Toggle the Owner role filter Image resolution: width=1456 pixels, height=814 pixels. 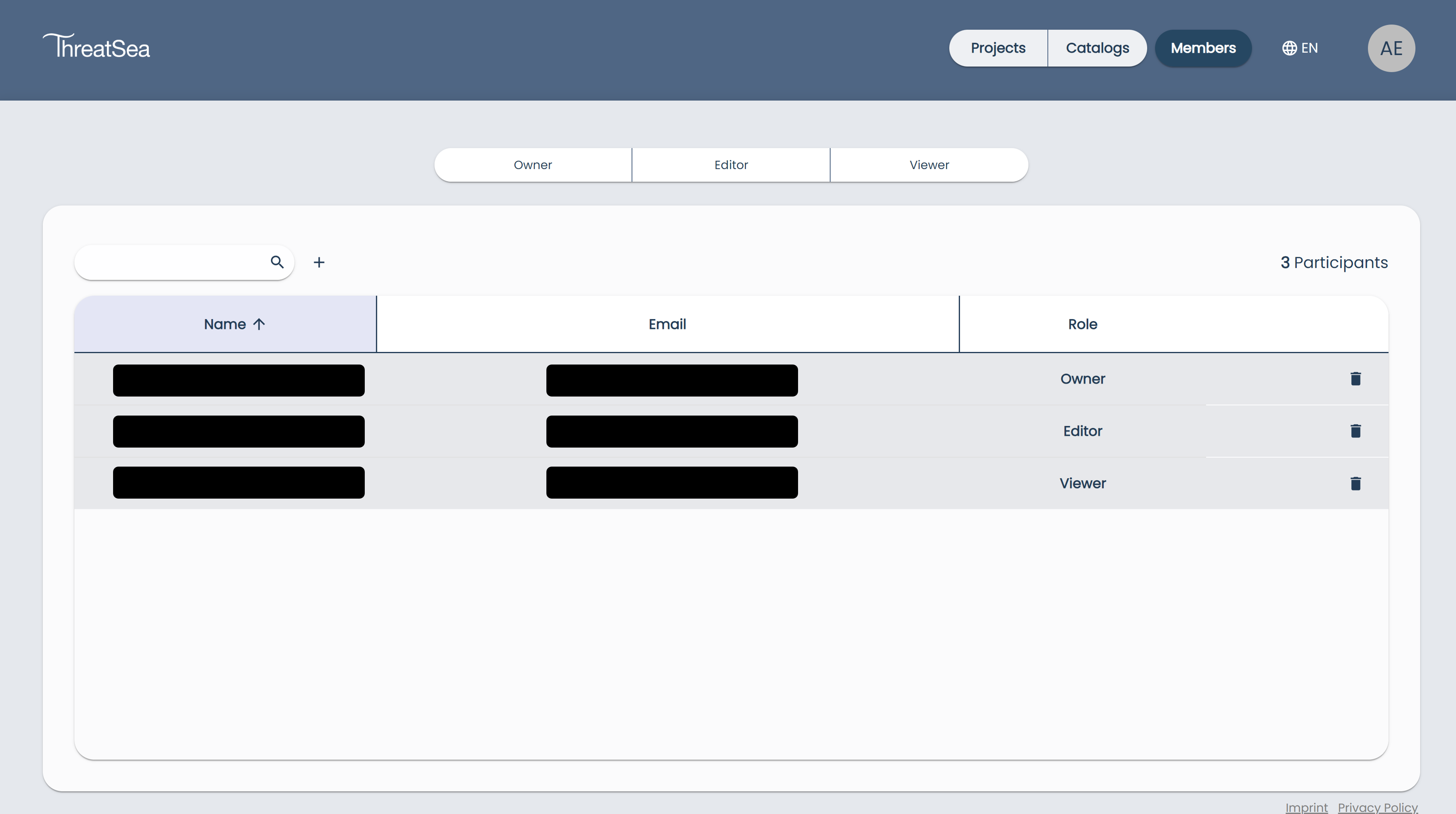point(532,165)
